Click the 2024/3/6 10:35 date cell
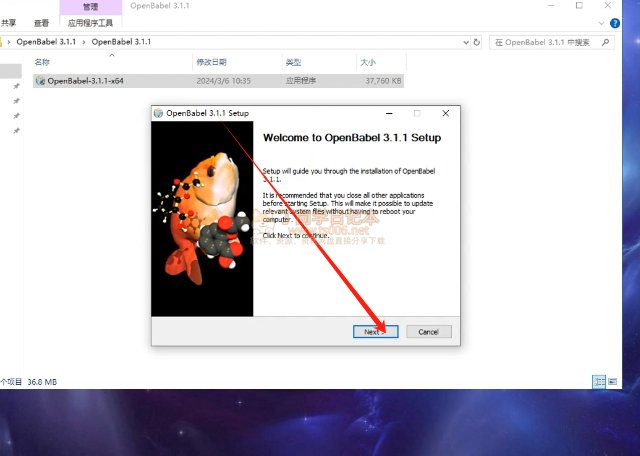The height and width of the screenshot is (456, 640). pos(224,81)
